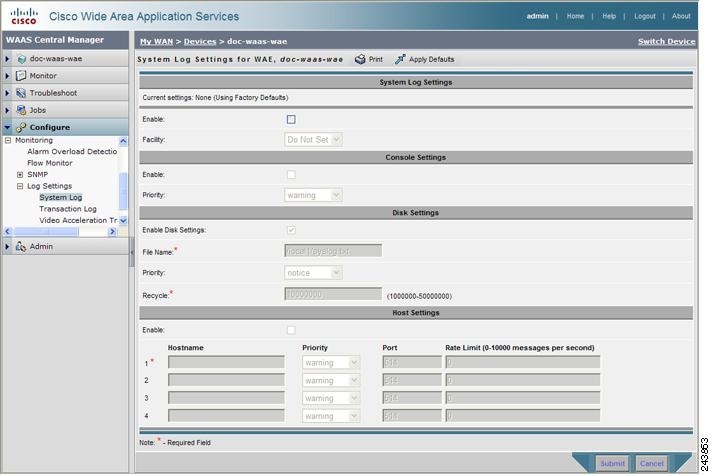Open the Jobs menu

coord(38,110)
